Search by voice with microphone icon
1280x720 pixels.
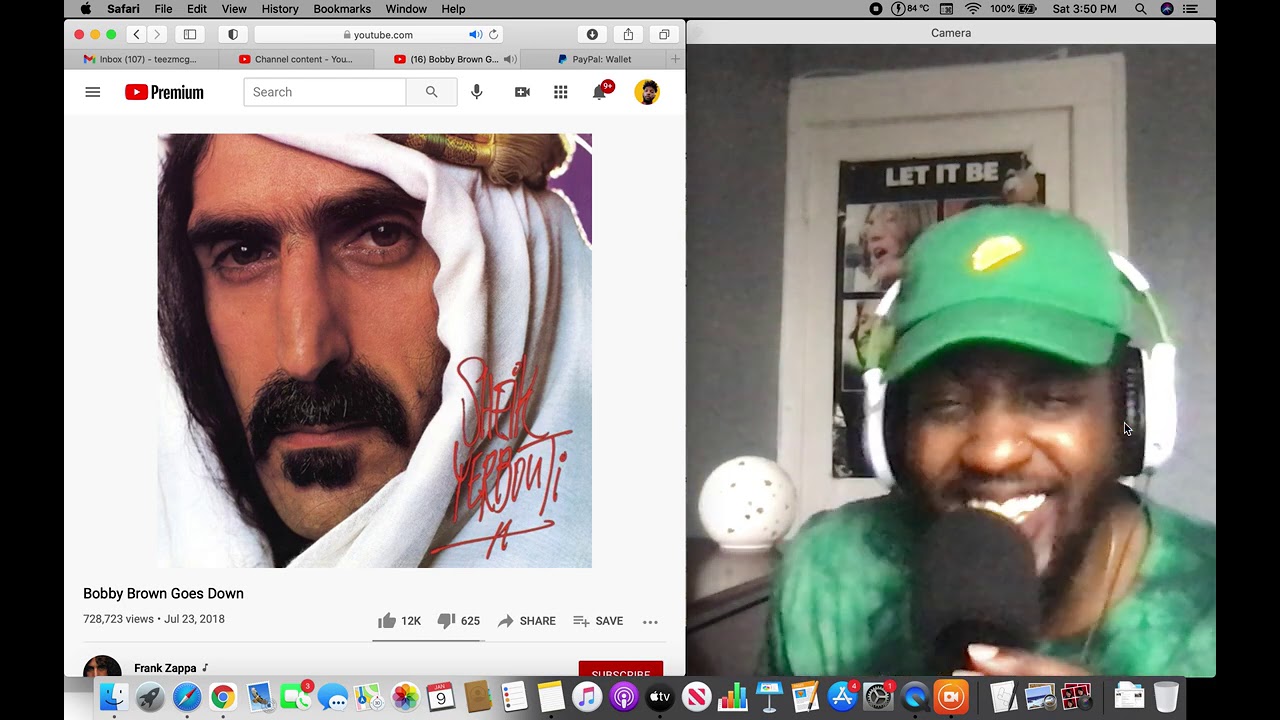pyautogui.click(x=477, y=92)
